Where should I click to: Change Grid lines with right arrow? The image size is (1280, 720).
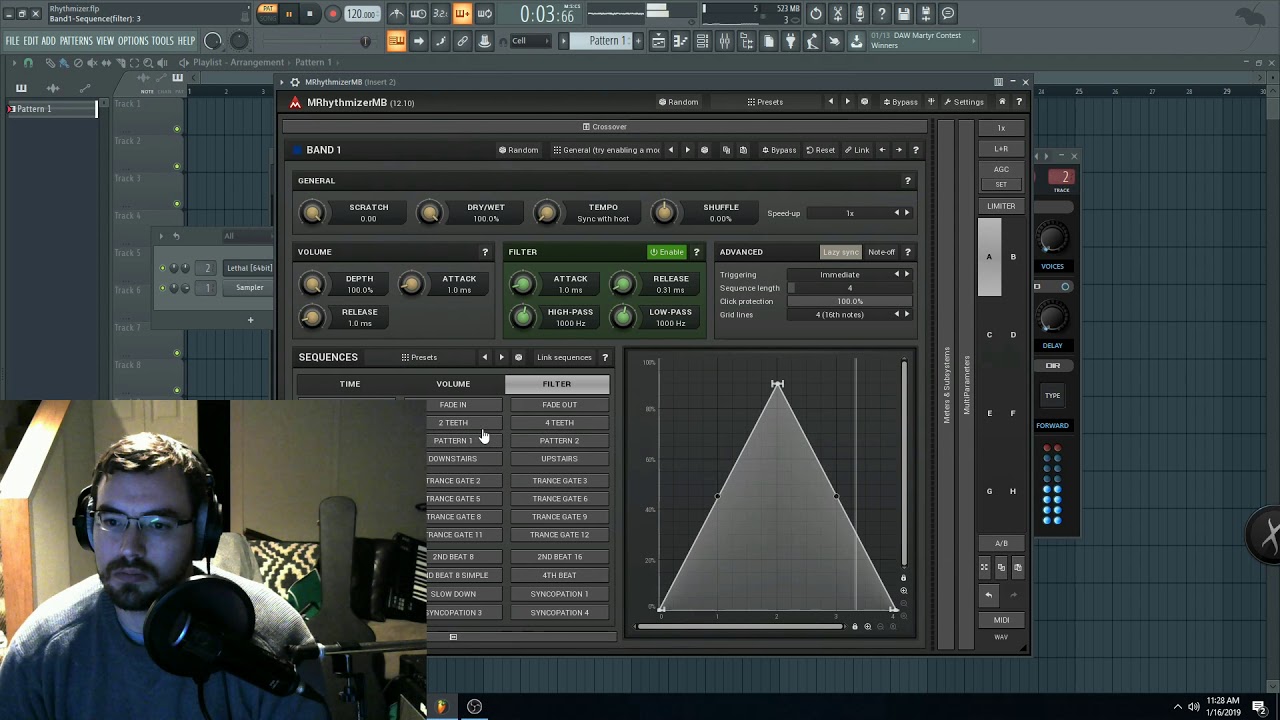(x=907, y=314)
